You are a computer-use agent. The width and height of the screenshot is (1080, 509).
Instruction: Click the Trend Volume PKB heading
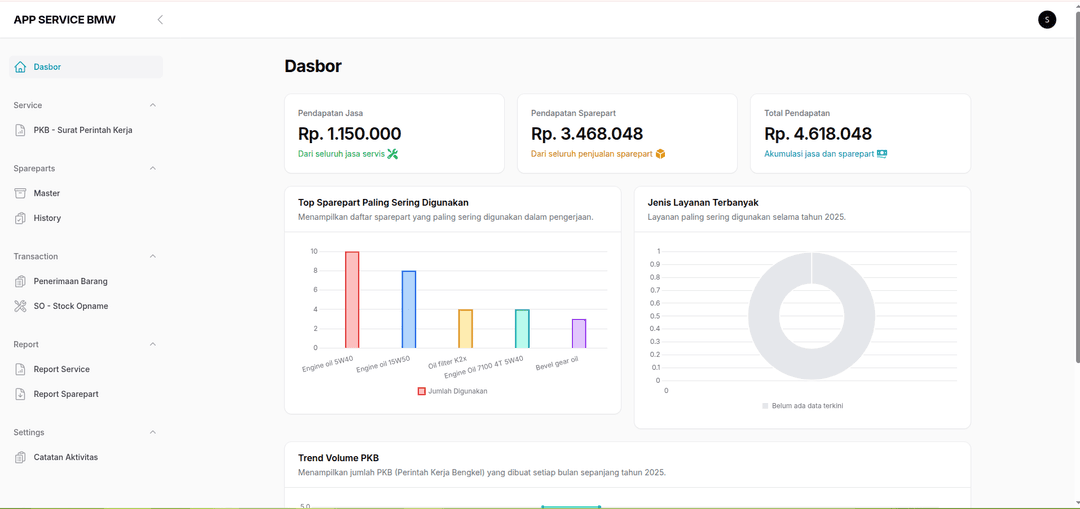click(338, 458)
